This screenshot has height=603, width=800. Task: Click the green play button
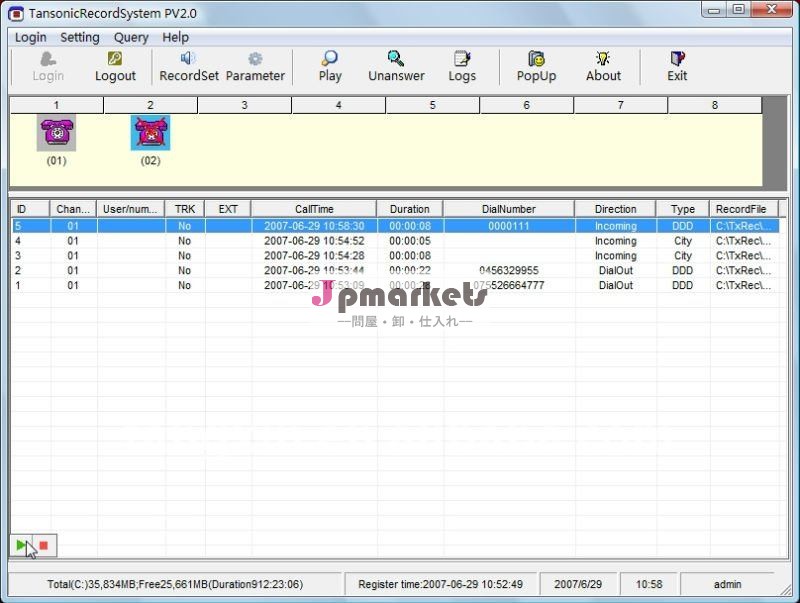(20, 545)
